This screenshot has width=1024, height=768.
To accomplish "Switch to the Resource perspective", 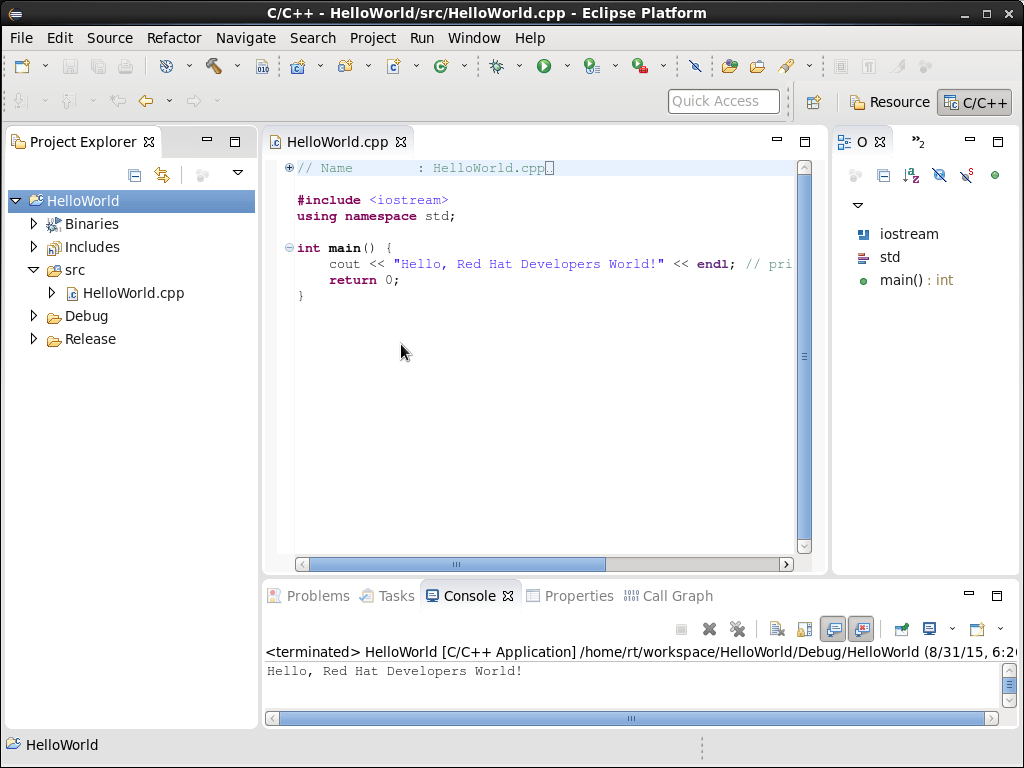I will [x=889, y=102].
